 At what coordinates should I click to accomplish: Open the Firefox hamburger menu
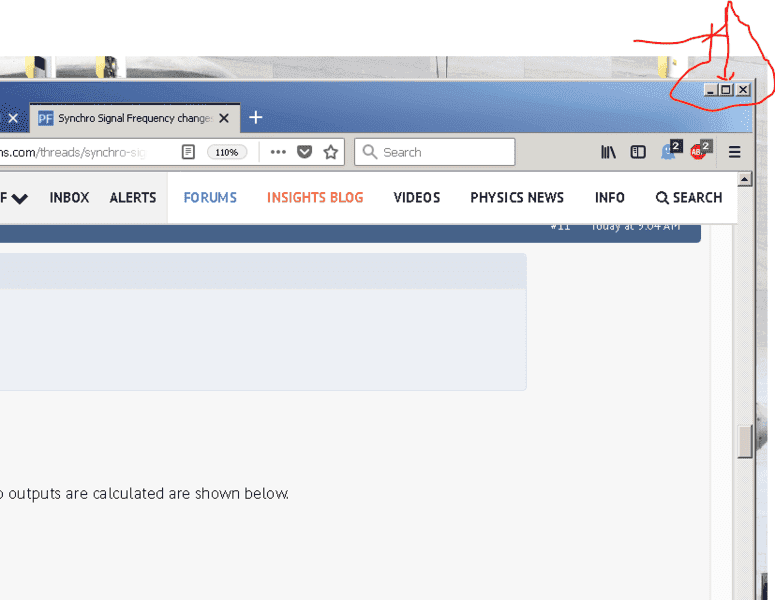[x=734, y=152]
